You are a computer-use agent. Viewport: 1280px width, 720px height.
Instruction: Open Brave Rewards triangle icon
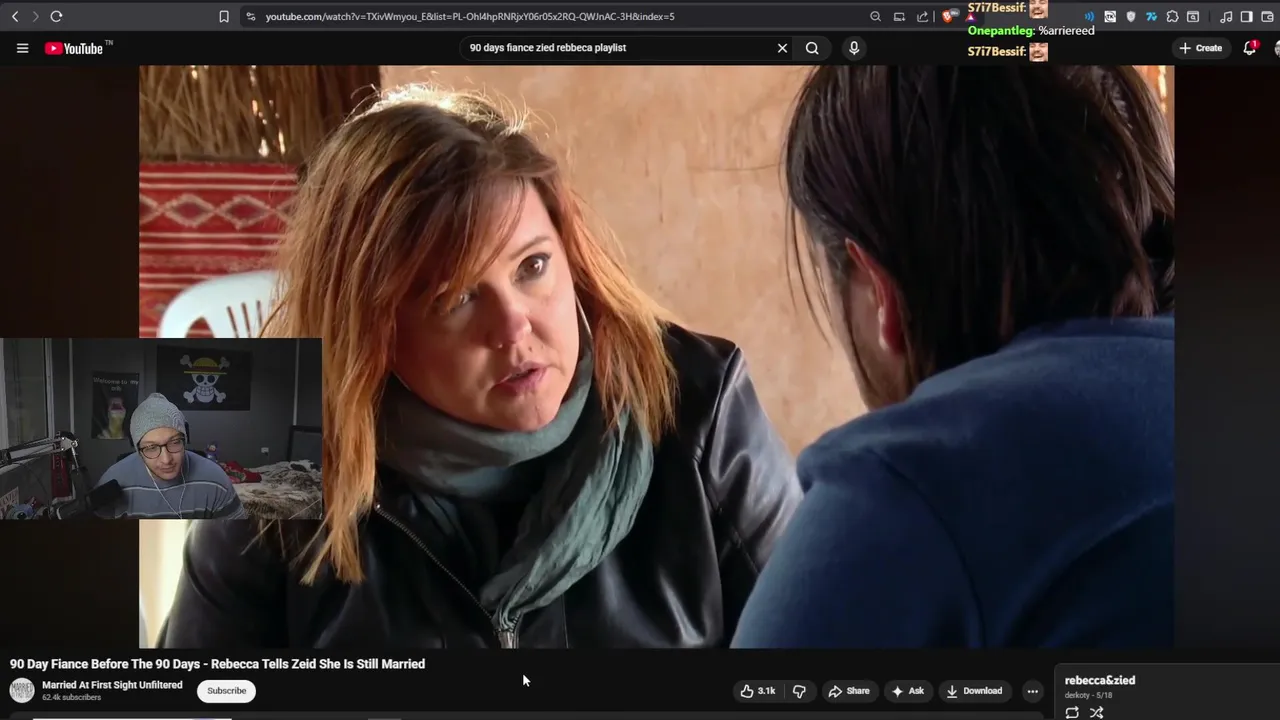pyautogui.click(x=970, y=17)
